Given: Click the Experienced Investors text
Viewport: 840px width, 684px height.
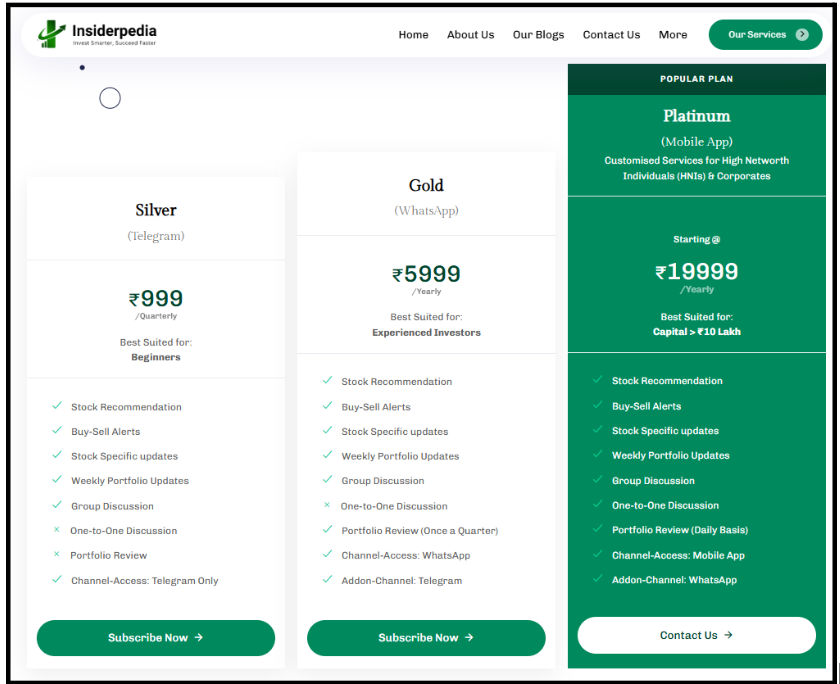Looking at the screenshot, I should pos(426,333).
